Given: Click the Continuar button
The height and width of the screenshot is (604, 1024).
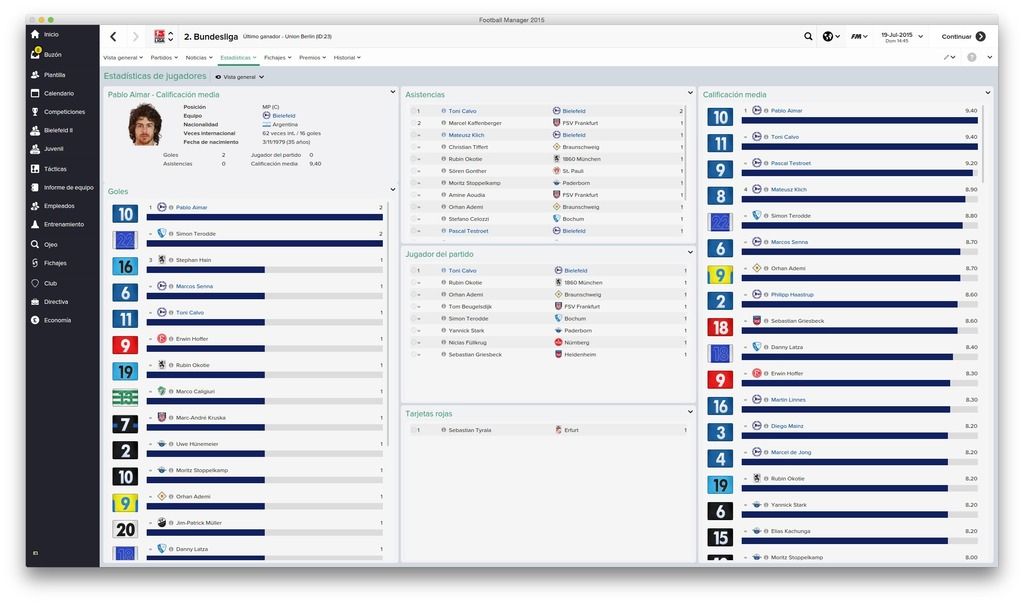Looking at the screenshot, I should click(963, 37).
